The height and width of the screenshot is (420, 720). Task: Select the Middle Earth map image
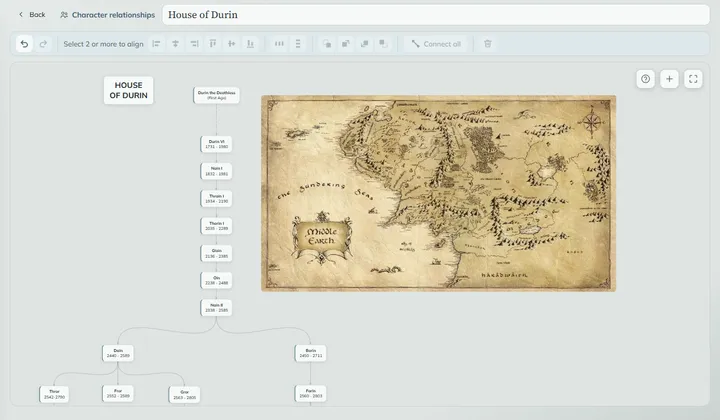point(439,193)
